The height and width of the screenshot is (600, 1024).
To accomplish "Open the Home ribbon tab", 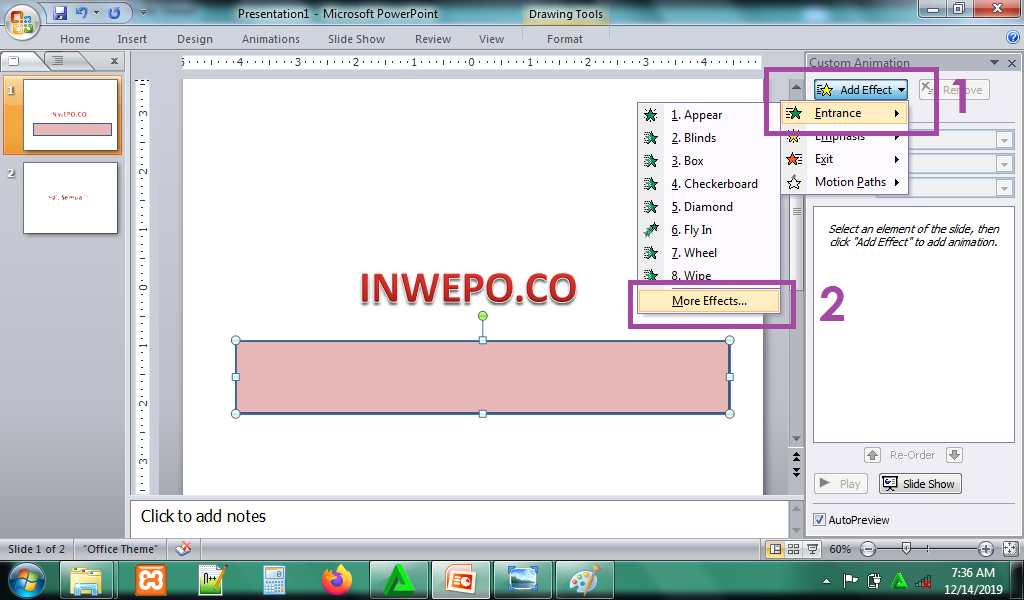I will (x=75, y=39).
